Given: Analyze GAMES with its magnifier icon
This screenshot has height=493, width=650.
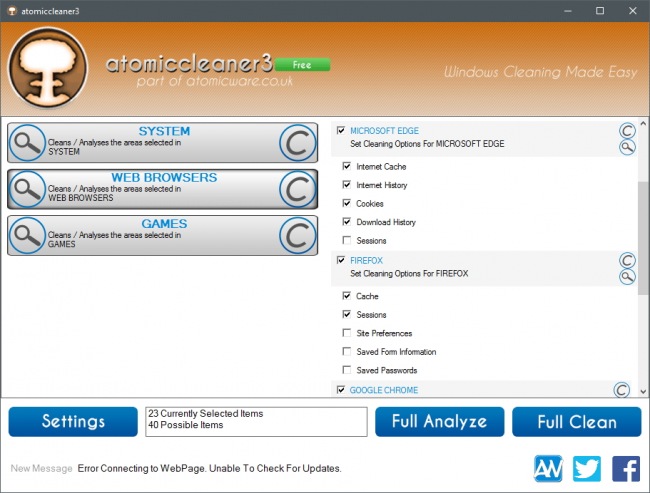Looking at the screenshot, I should coord(27,236).
